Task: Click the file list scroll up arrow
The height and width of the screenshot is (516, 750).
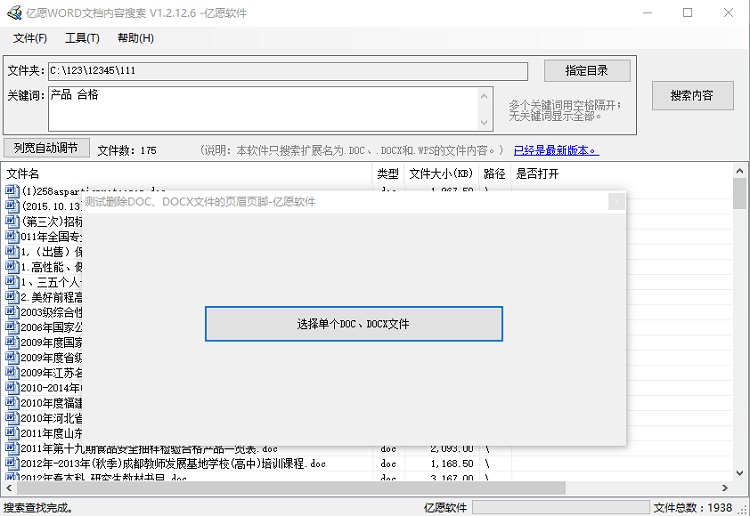Action: coord(739,171)
